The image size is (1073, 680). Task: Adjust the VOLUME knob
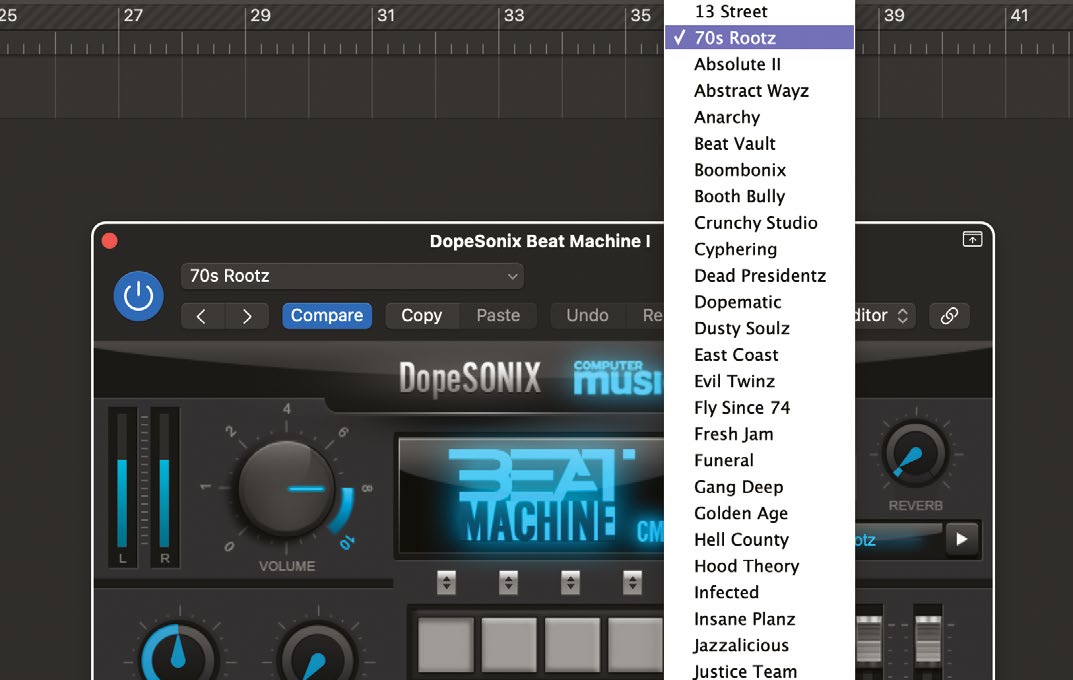[287, 488]
